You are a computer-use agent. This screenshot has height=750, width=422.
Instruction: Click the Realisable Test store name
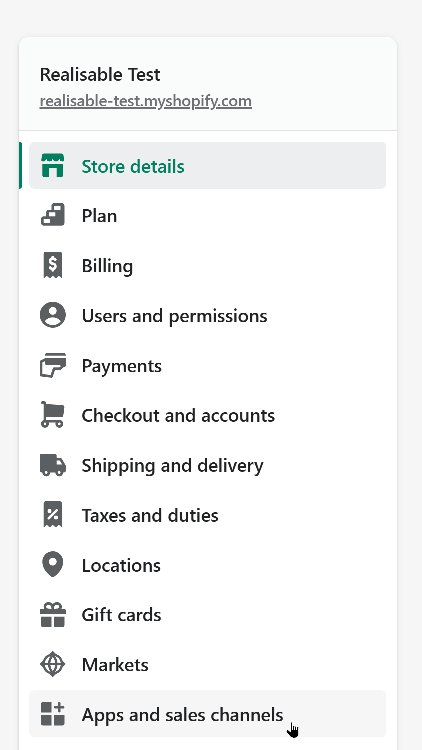coord(100,75)
